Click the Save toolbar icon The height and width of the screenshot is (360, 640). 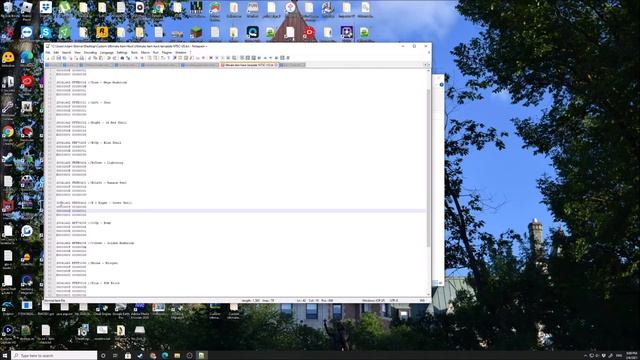[x=59, y=58]
